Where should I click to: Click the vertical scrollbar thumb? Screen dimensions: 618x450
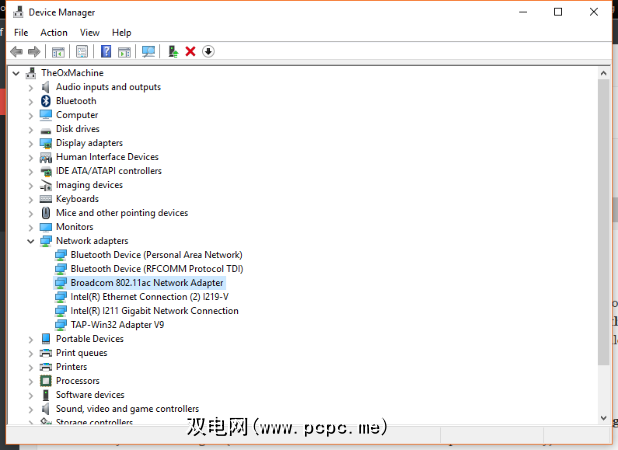point(603,221)
